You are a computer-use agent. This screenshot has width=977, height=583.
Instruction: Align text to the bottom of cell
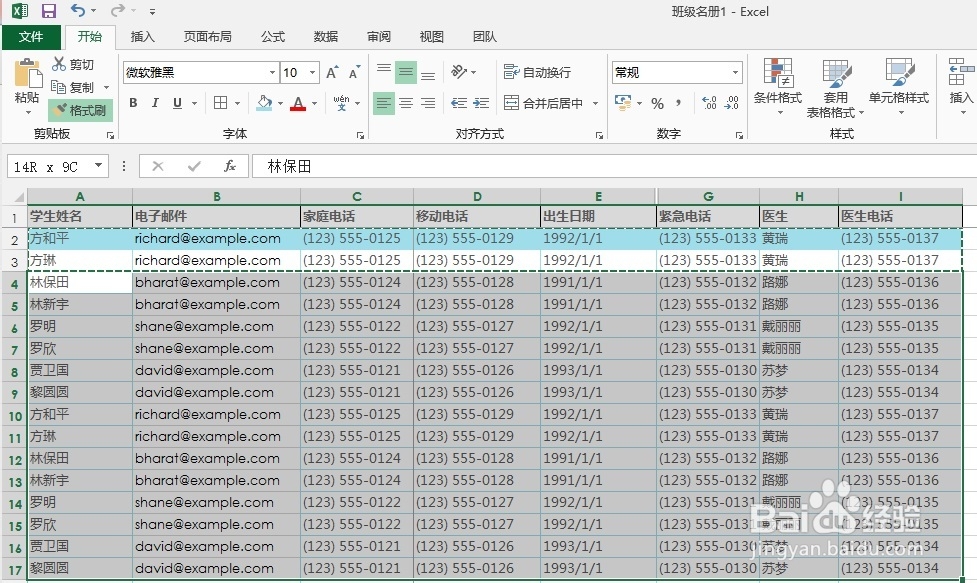click(x=427, y=73)
